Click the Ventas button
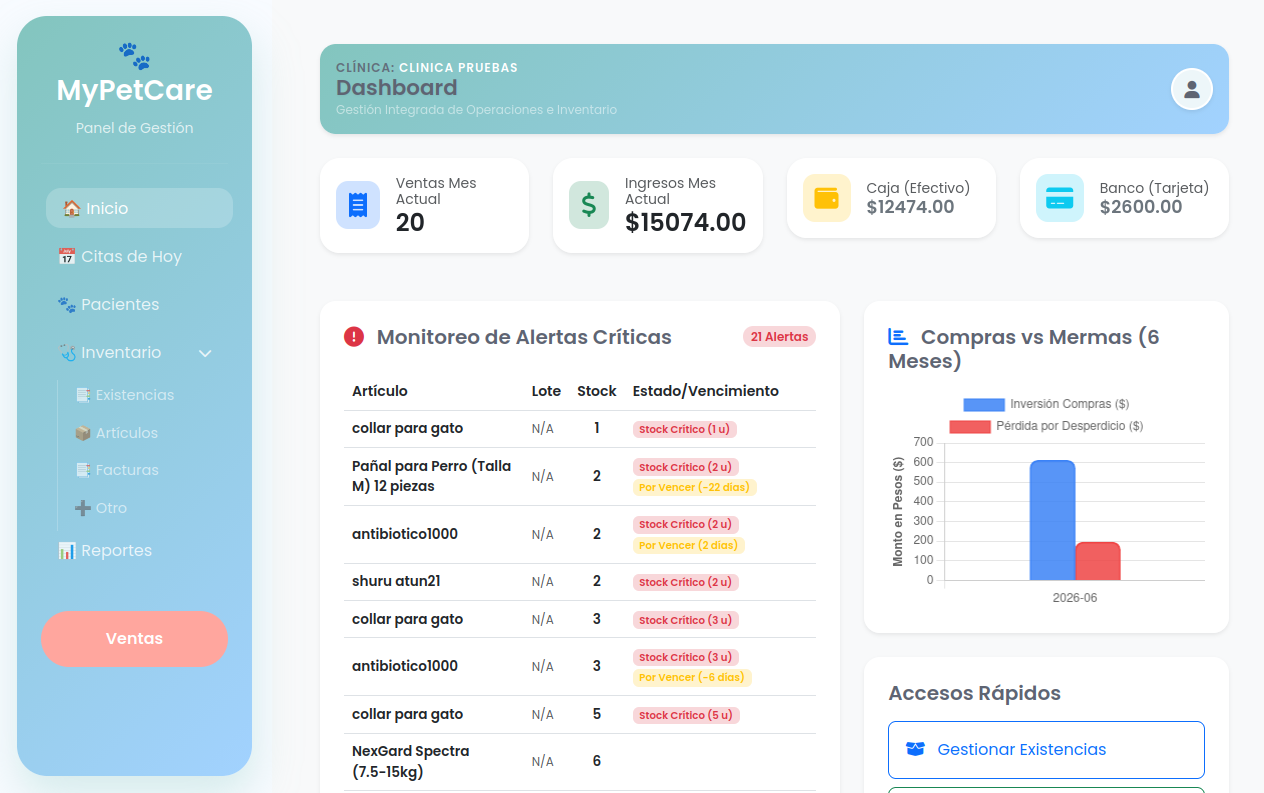This screenshot has width=1264, height=793. tap(134, 639)
